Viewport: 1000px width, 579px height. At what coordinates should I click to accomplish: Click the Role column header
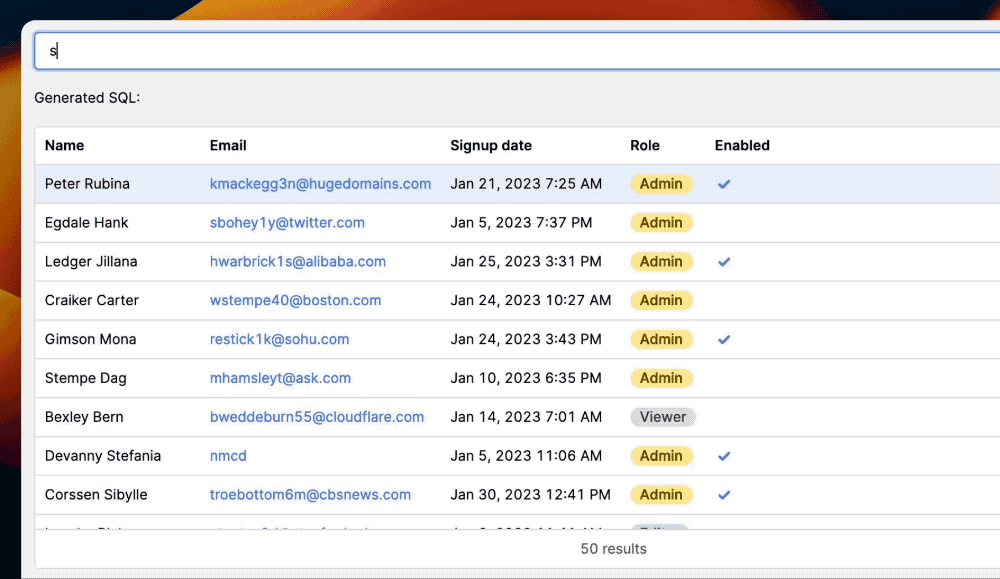[x=645, y=146]
